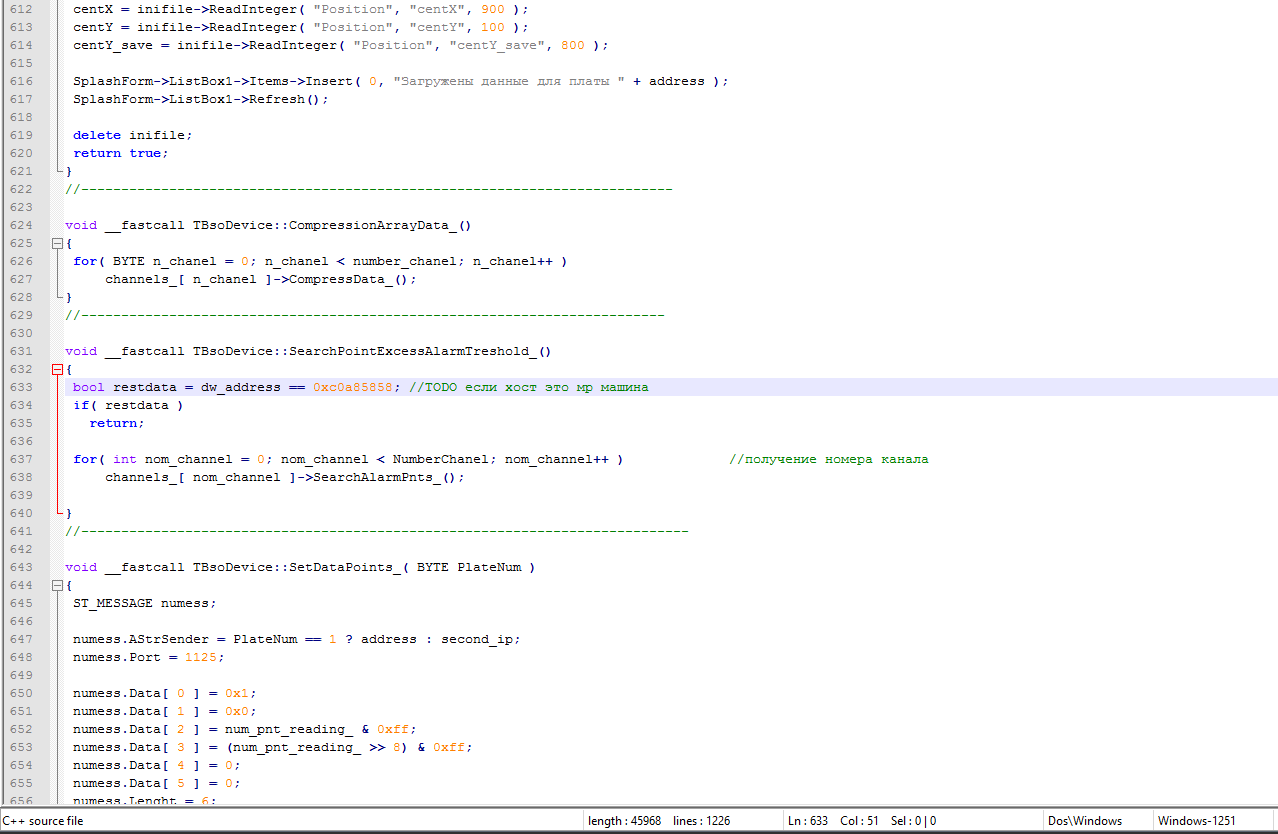Click the 'BYTE PlateNum' parameter
This screenshot has width=1278, height=834.
point(469,567)
